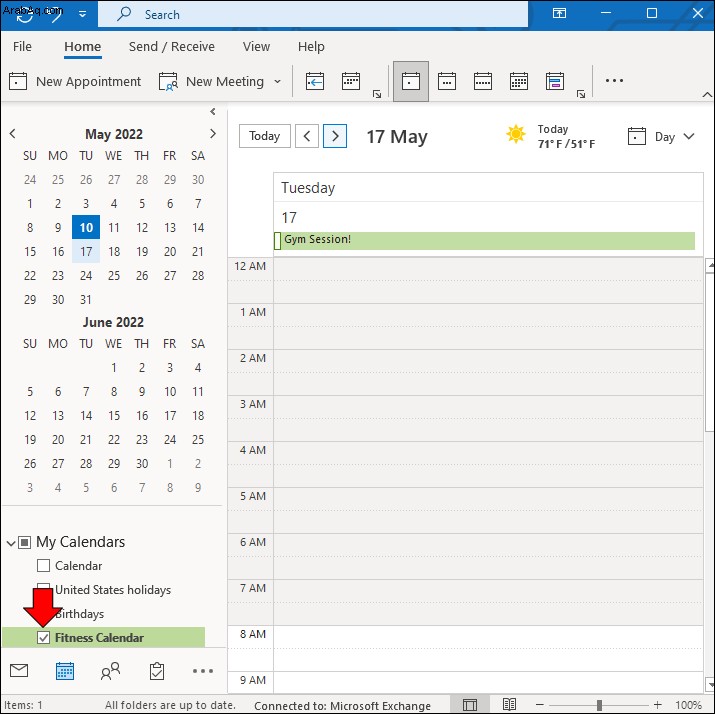Click New Appointment label

(88, 82)
